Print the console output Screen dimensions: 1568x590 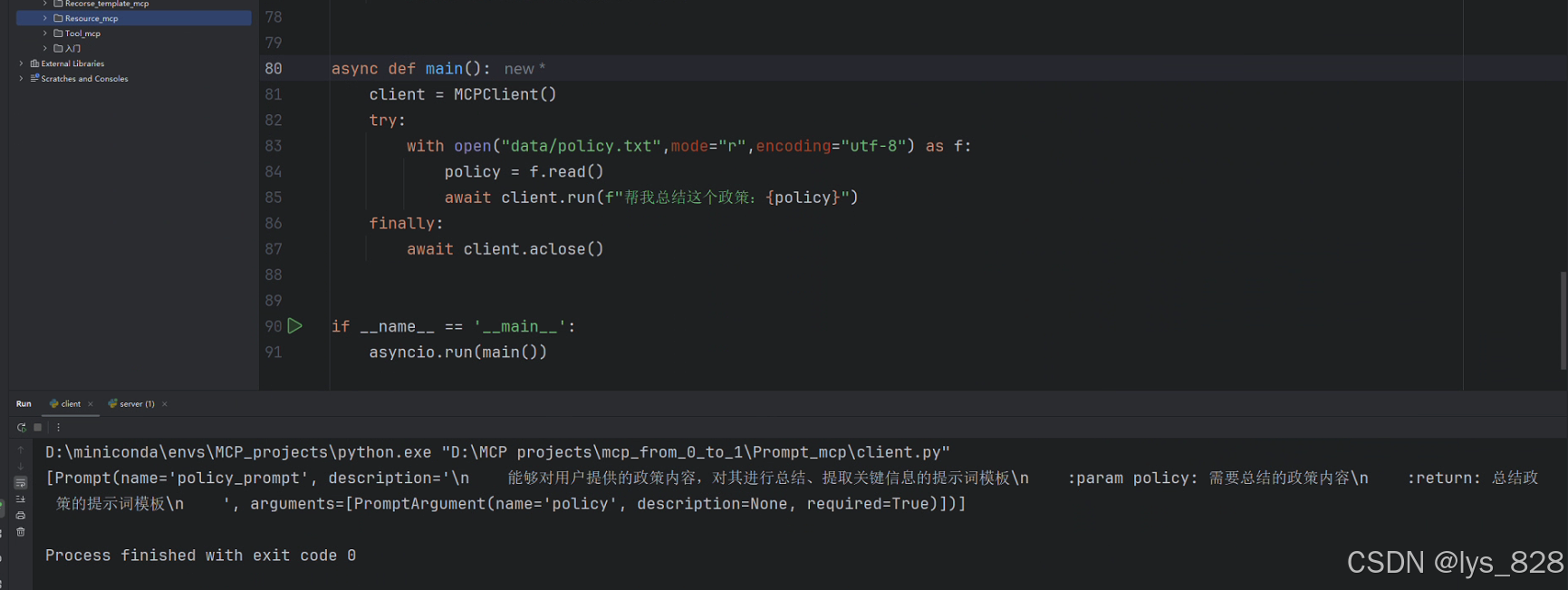21,516
